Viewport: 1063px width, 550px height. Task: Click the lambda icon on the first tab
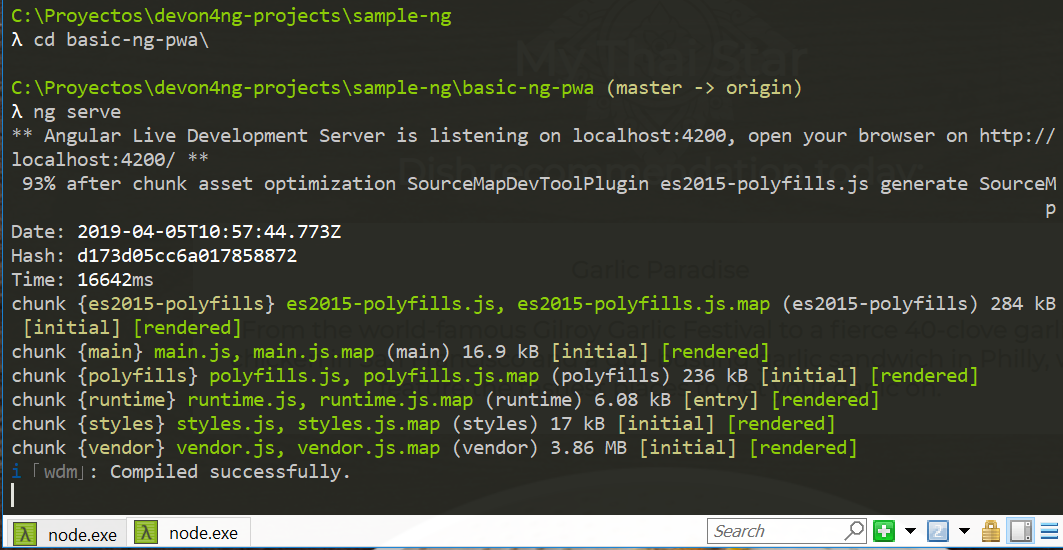(x=27, y=534)
